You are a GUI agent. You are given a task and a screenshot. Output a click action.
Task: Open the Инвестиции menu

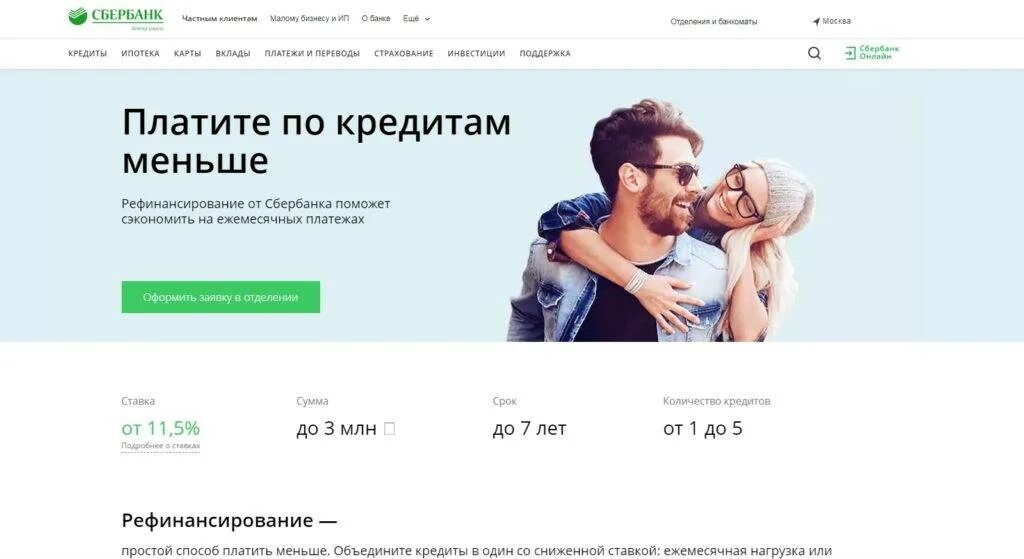click(476, 54)
